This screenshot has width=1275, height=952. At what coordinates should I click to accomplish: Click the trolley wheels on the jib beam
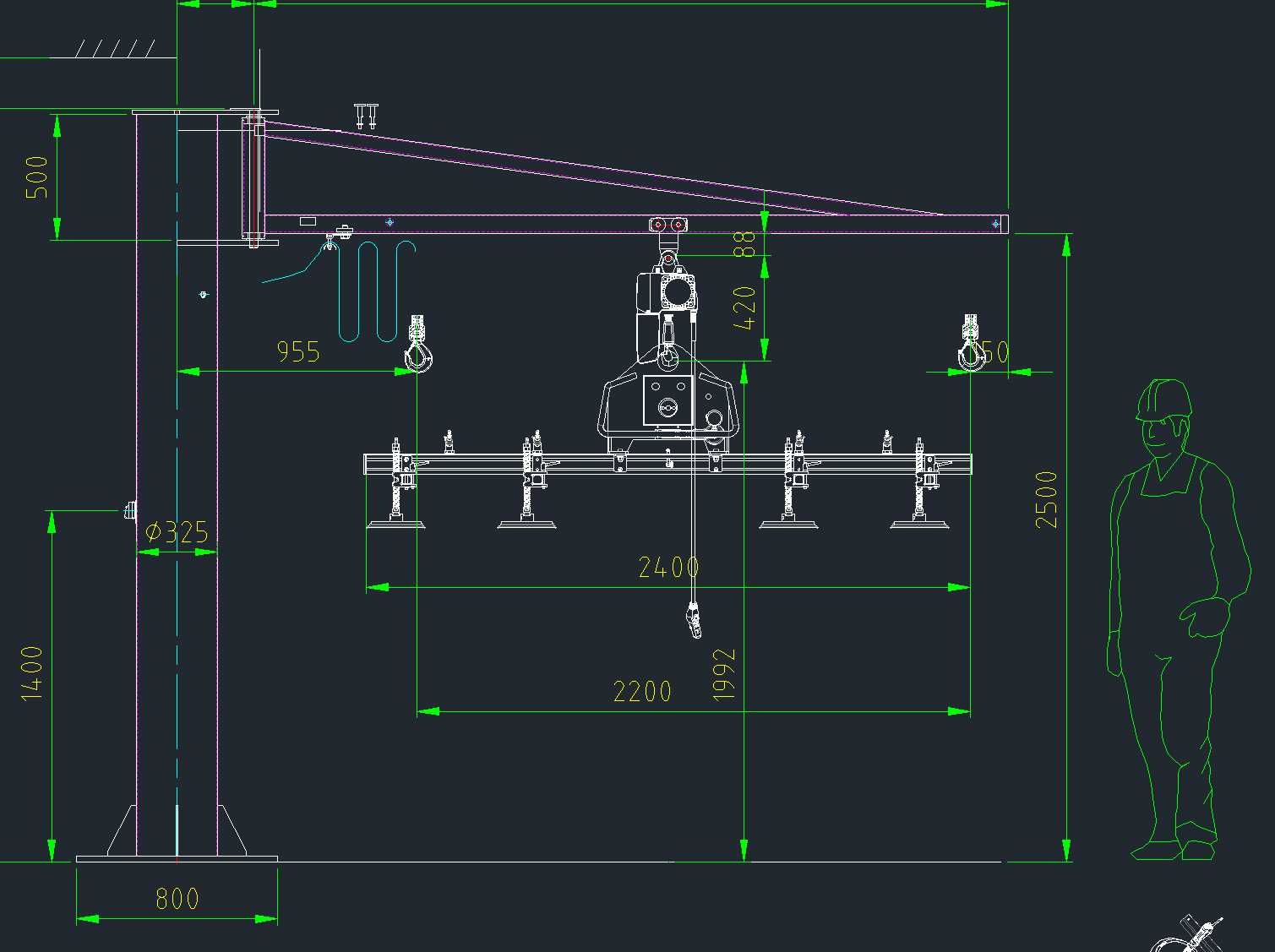[x=667, y=225]
